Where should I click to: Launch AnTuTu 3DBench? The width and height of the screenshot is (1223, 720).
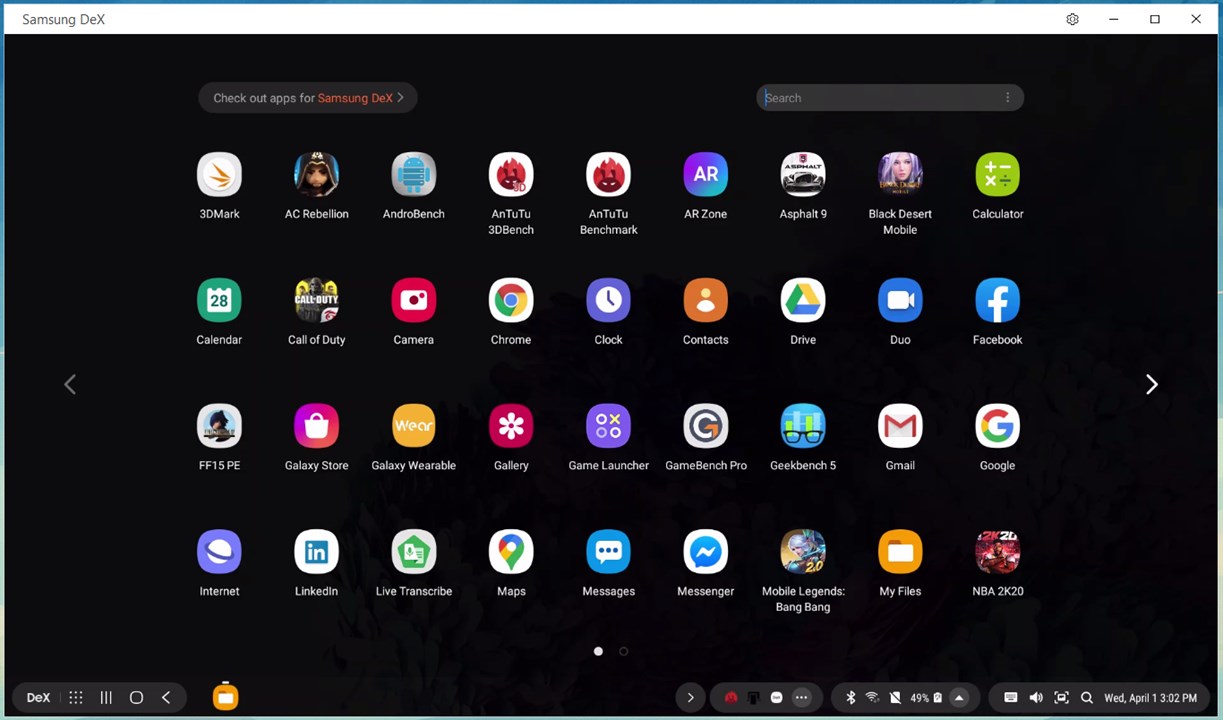(x=511, y=175)
